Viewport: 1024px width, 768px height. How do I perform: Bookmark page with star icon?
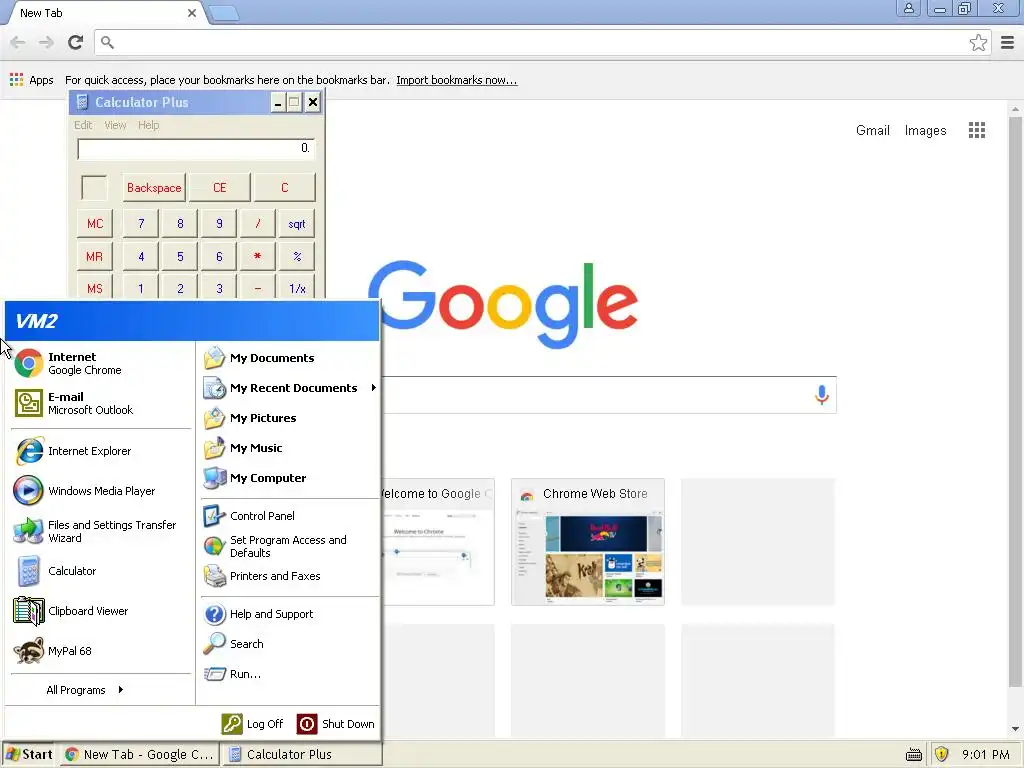978,42
